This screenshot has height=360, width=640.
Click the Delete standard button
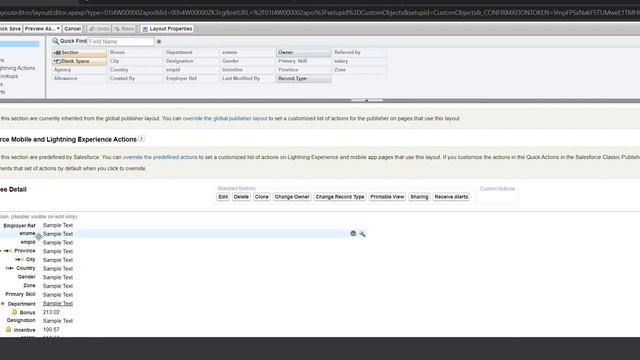click(x=241, y=197)
